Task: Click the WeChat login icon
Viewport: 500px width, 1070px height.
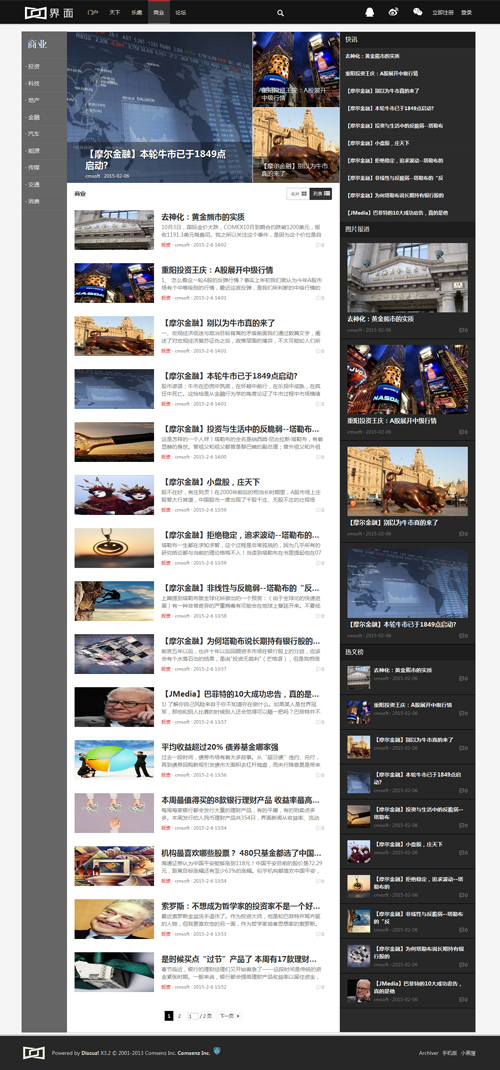Action: pyautogui.click(x=417, y=12)
